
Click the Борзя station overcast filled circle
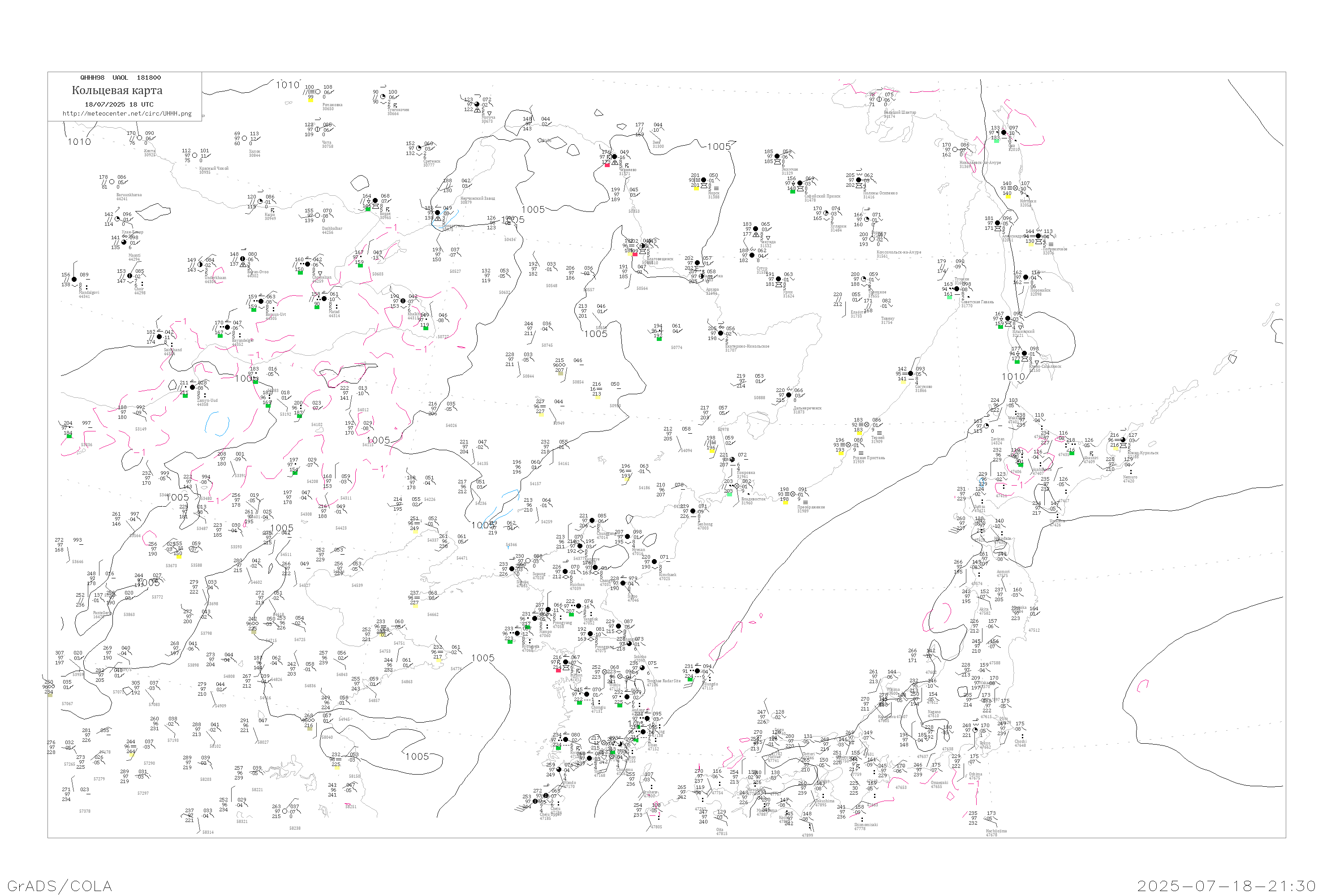[375, 201]
